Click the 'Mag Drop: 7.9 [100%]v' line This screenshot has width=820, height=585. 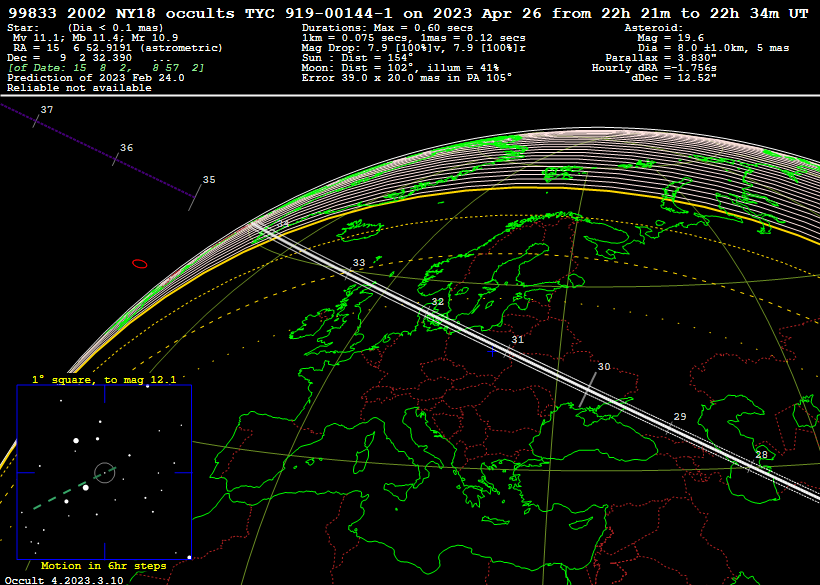click(x=414, y=48)
